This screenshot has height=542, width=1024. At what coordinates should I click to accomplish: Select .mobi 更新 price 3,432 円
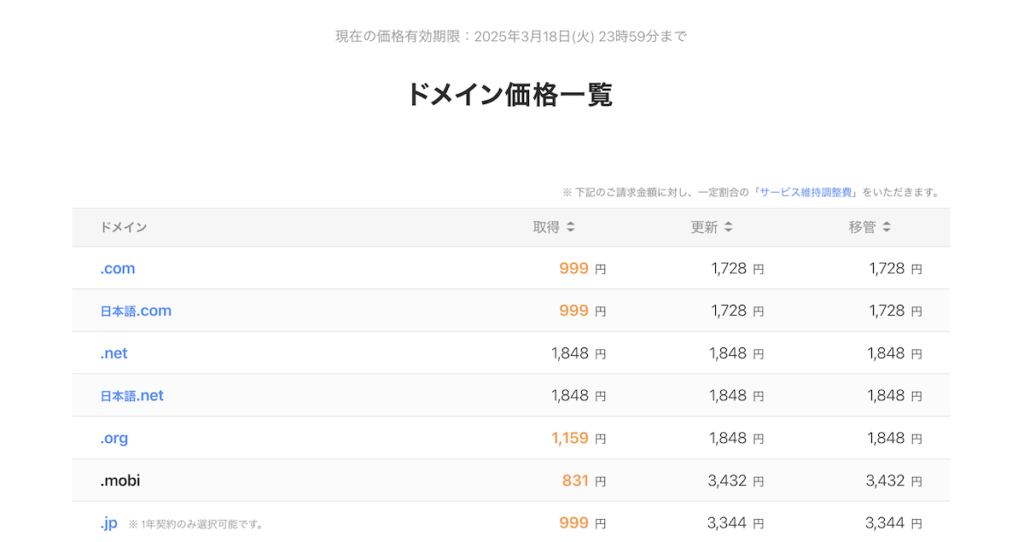pyautogui.click(x=736, y=481)
